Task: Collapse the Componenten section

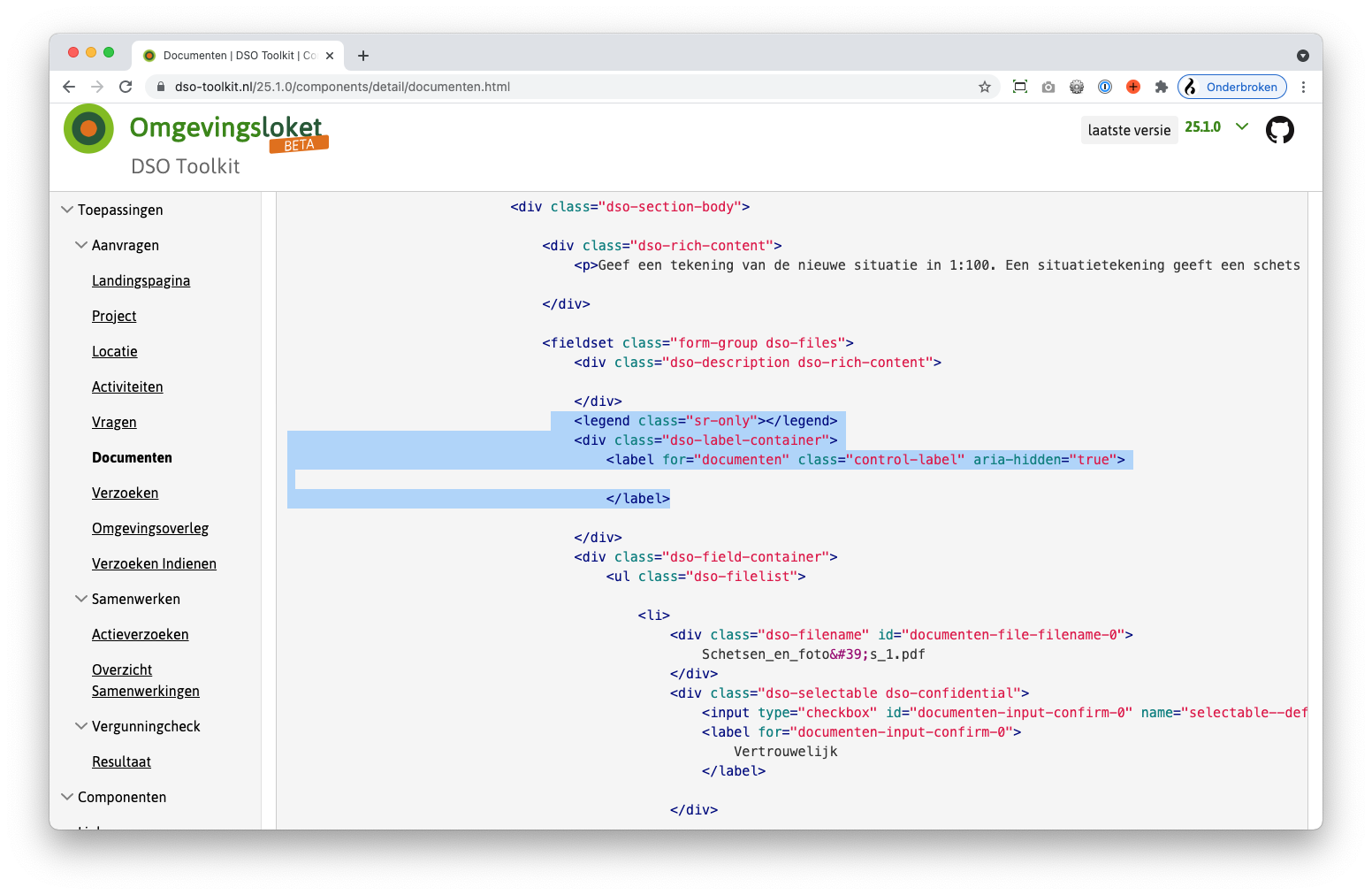Action: point(67,797)
